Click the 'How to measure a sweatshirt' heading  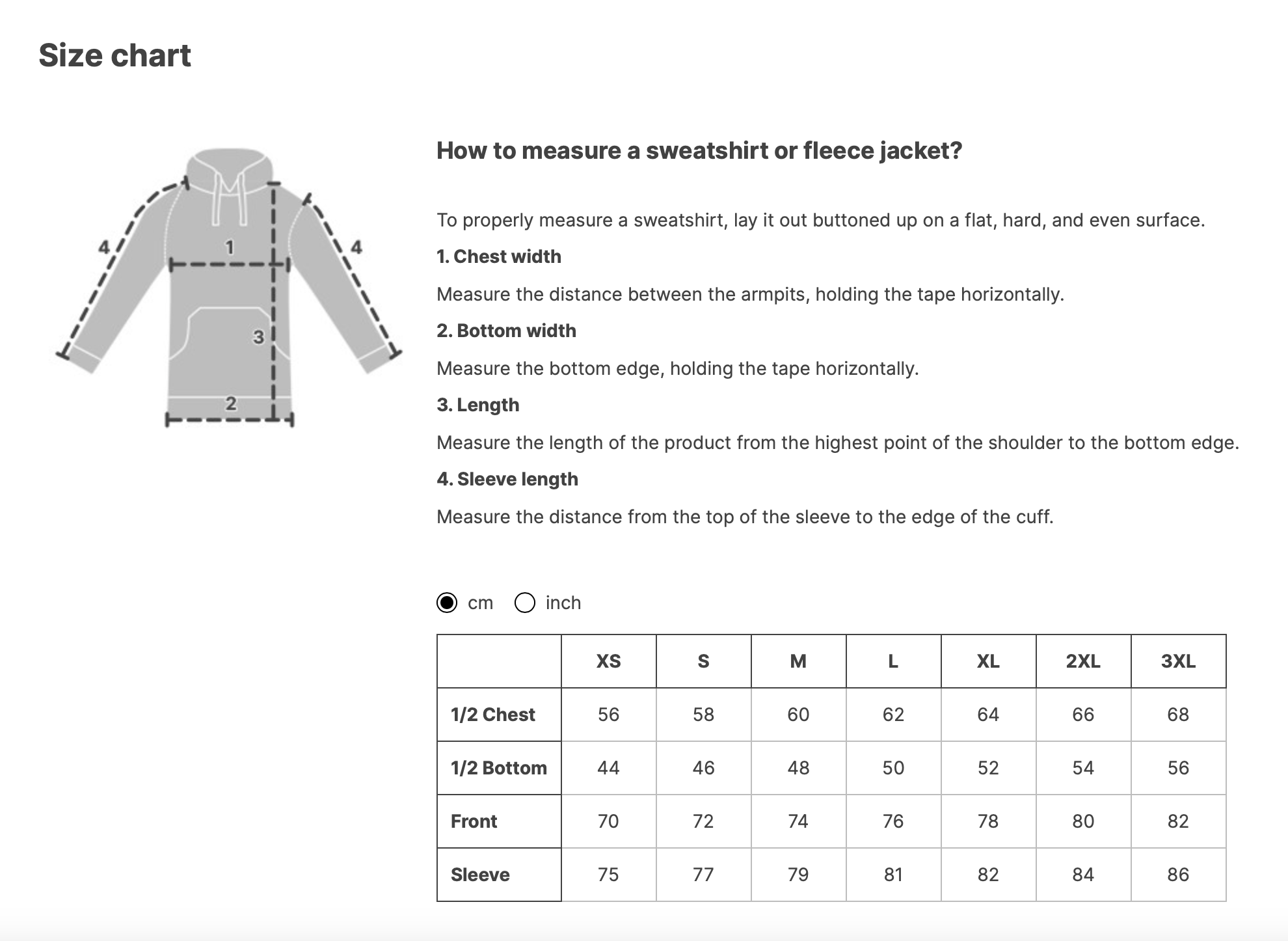[x=699, y=150]
